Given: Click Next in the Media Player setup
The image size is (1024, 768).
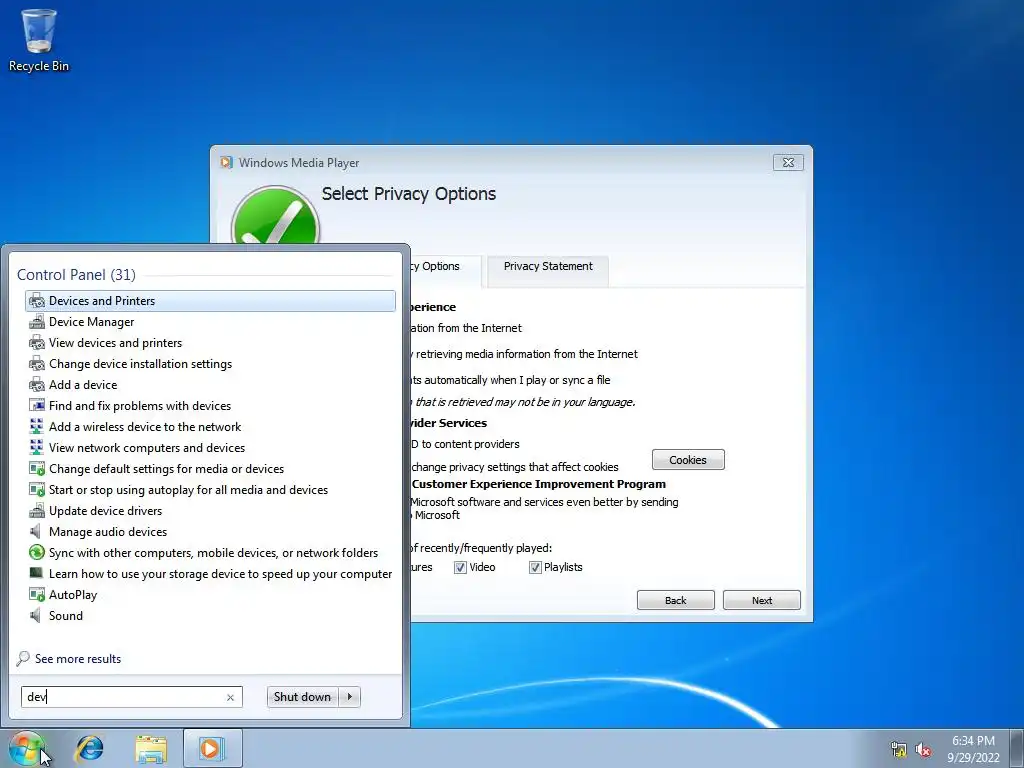Looking at the screenshot, I should [762, 600].
